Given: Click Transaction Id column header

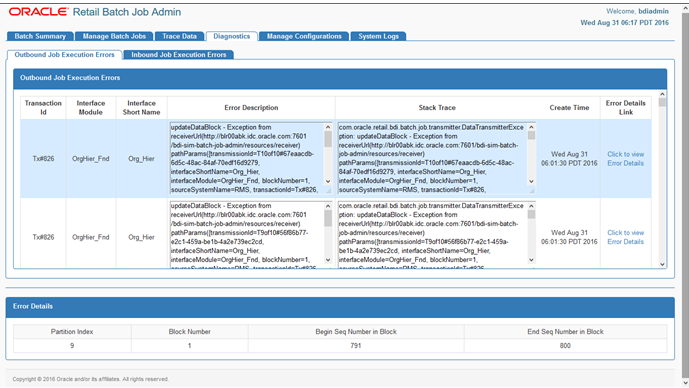Looking at the screenshot, I should coord(43,108).
